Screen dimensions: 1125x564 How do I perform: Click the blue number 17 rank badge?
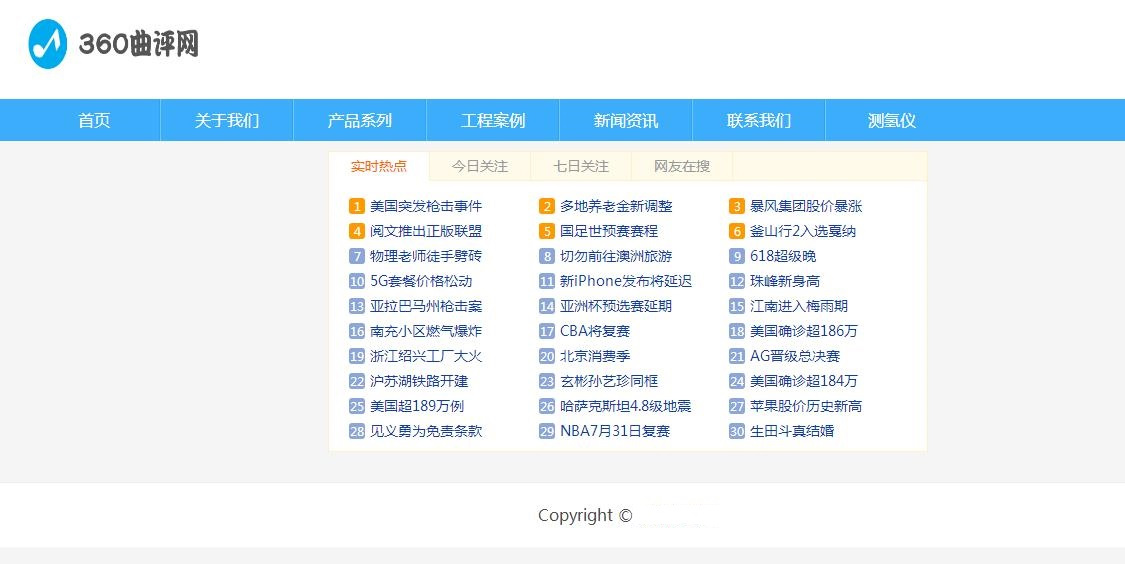(x=547, y=332)
